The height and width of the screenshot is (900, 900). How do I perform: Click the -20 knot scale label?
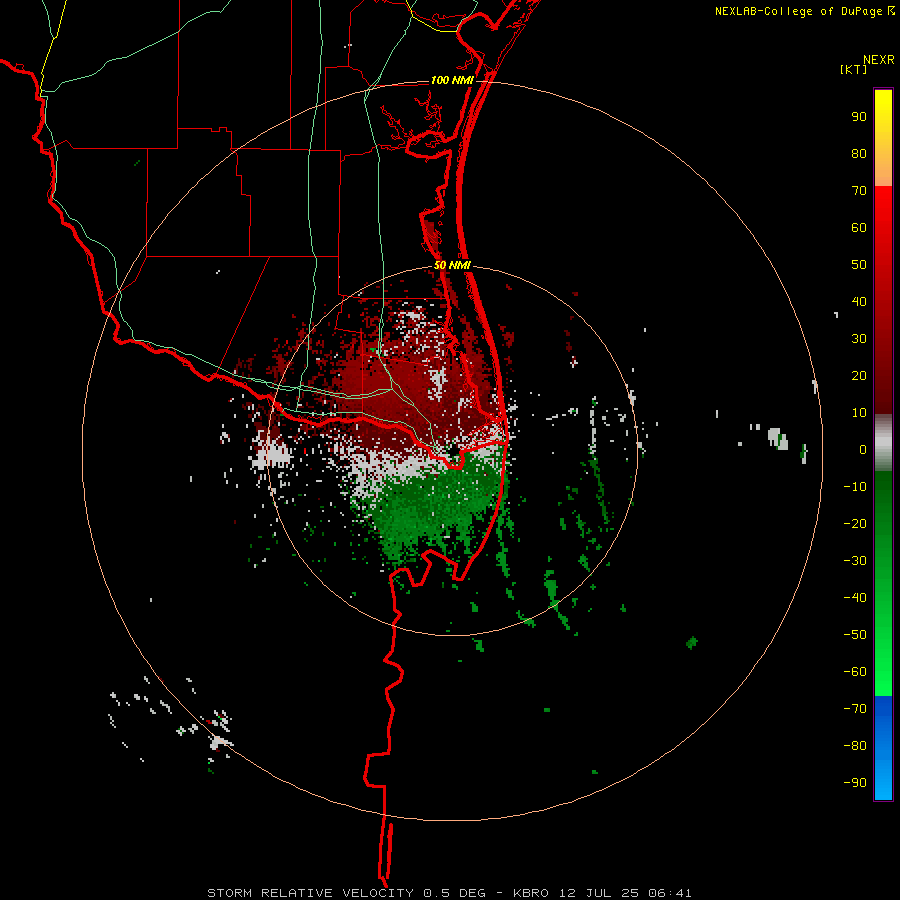(855, 524)
